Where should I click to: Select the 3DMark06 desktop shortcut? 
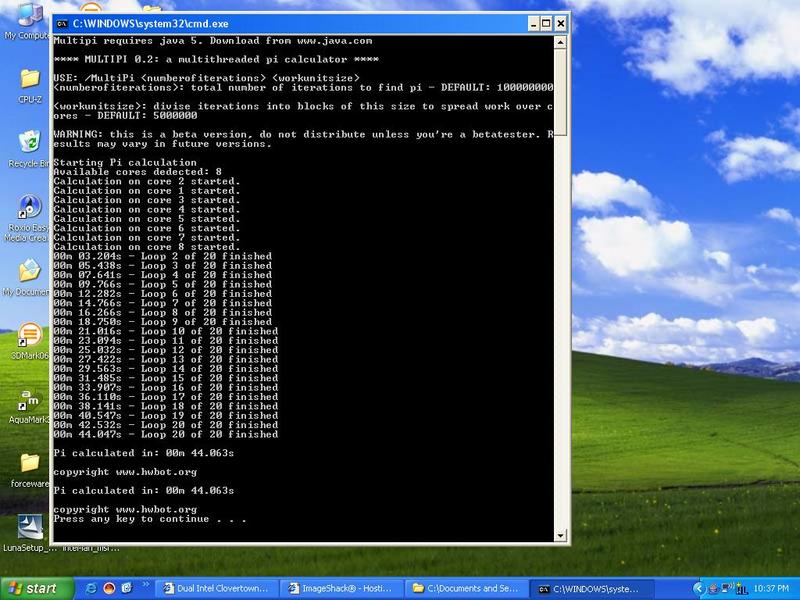tap(30, 341)
